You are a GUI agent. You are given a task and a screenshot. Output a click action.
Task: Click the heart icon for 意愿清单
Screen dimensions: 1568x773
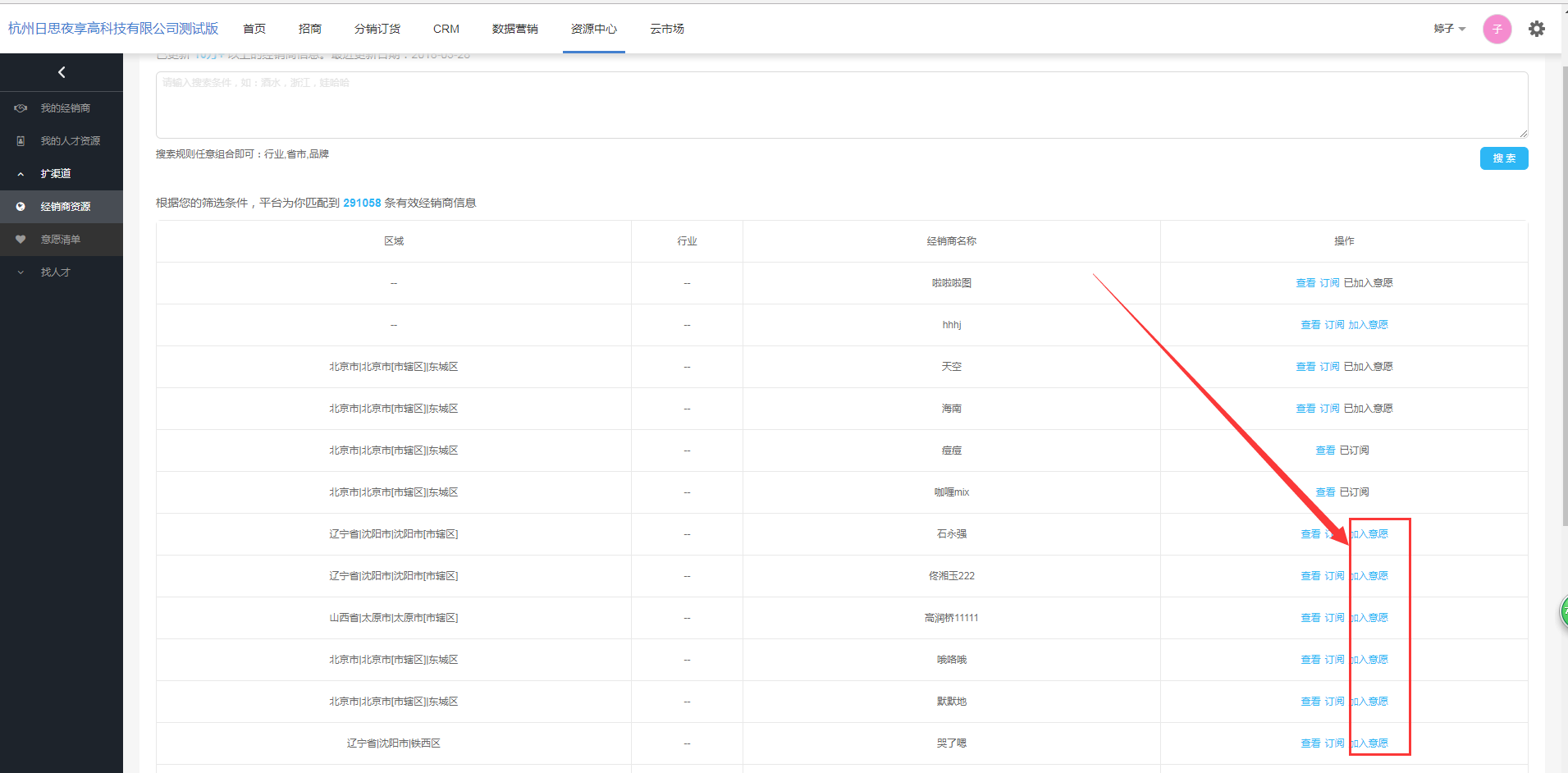pyautogui.click(x=21, y=240)
